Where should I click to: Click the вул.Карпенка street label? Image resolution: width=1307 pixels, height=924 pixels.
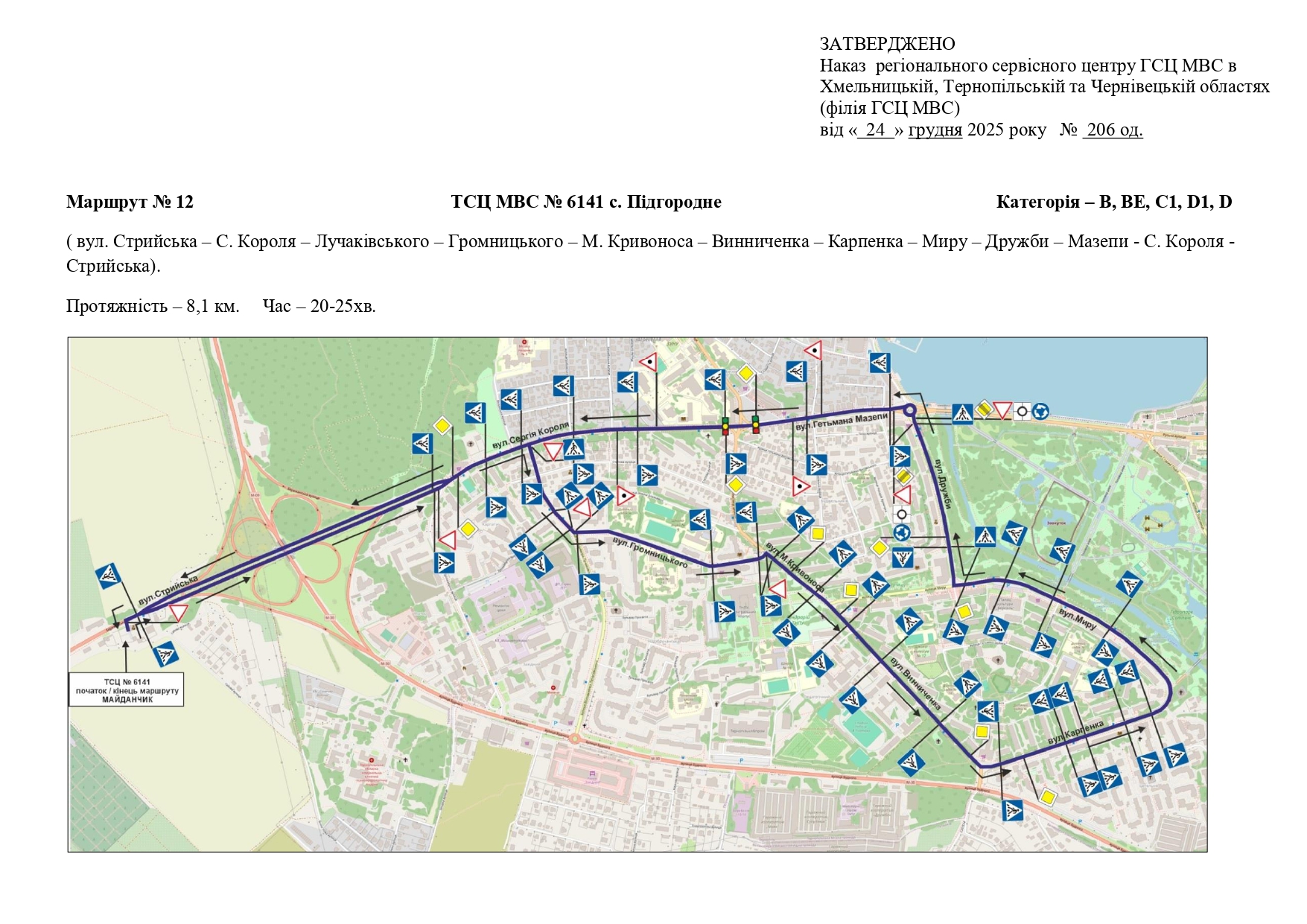(x=1075, y=733)
